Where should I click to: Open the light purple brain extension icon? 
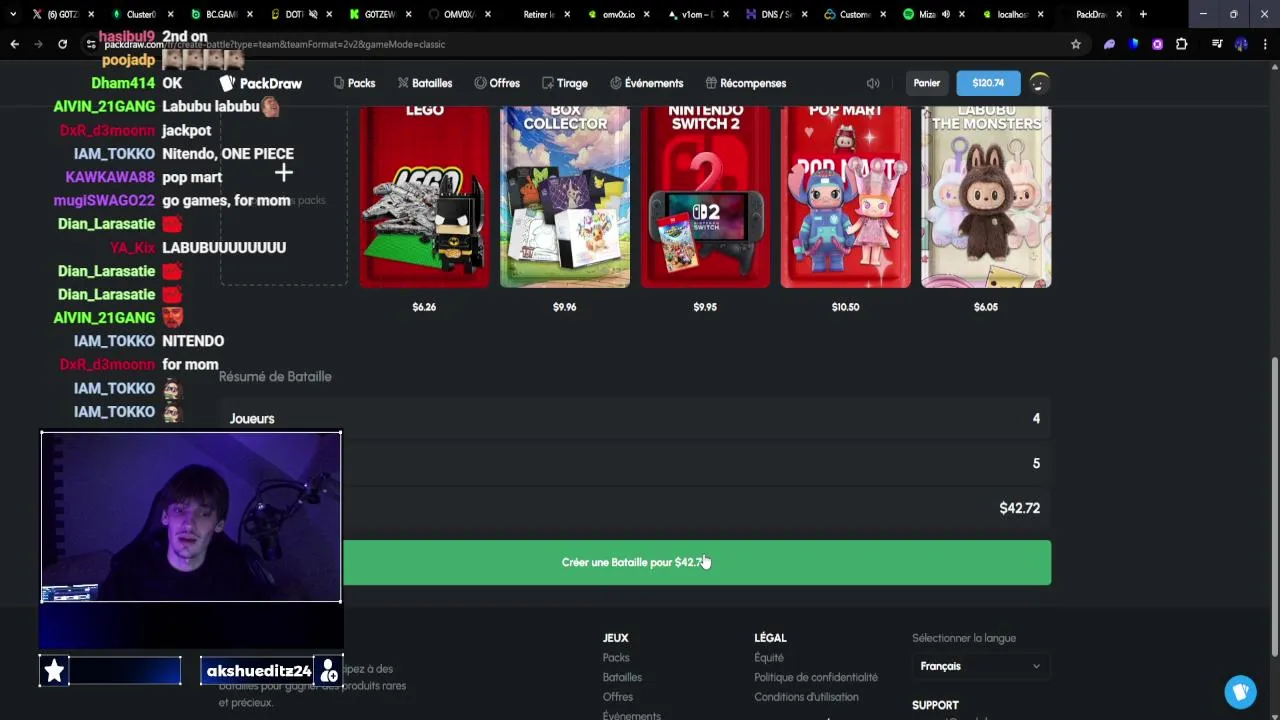click(x=1109, y=44)
